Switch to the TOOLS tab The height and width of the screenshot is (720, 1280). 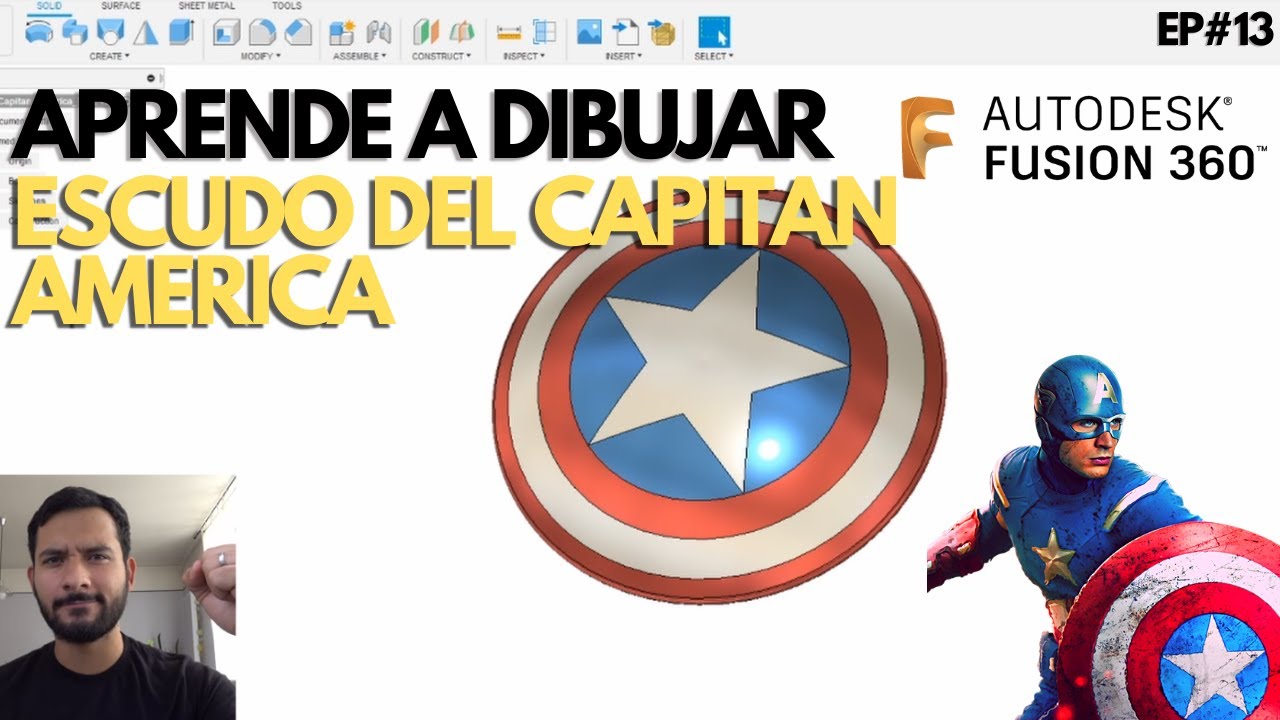(286, 6)
